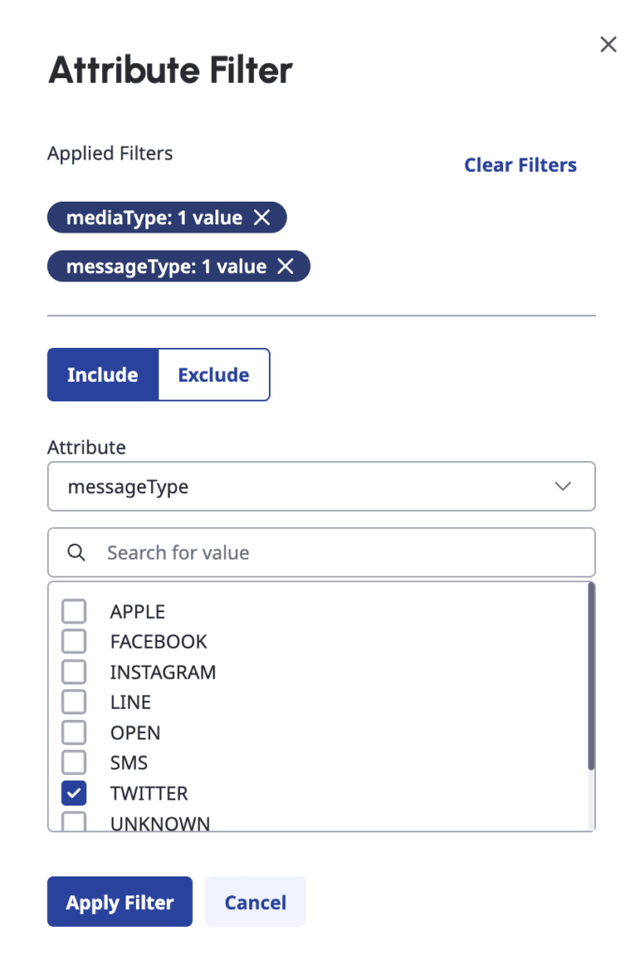Tick the LINE checkbox
This screenshot has height=960, width=640.
point(74,702)
